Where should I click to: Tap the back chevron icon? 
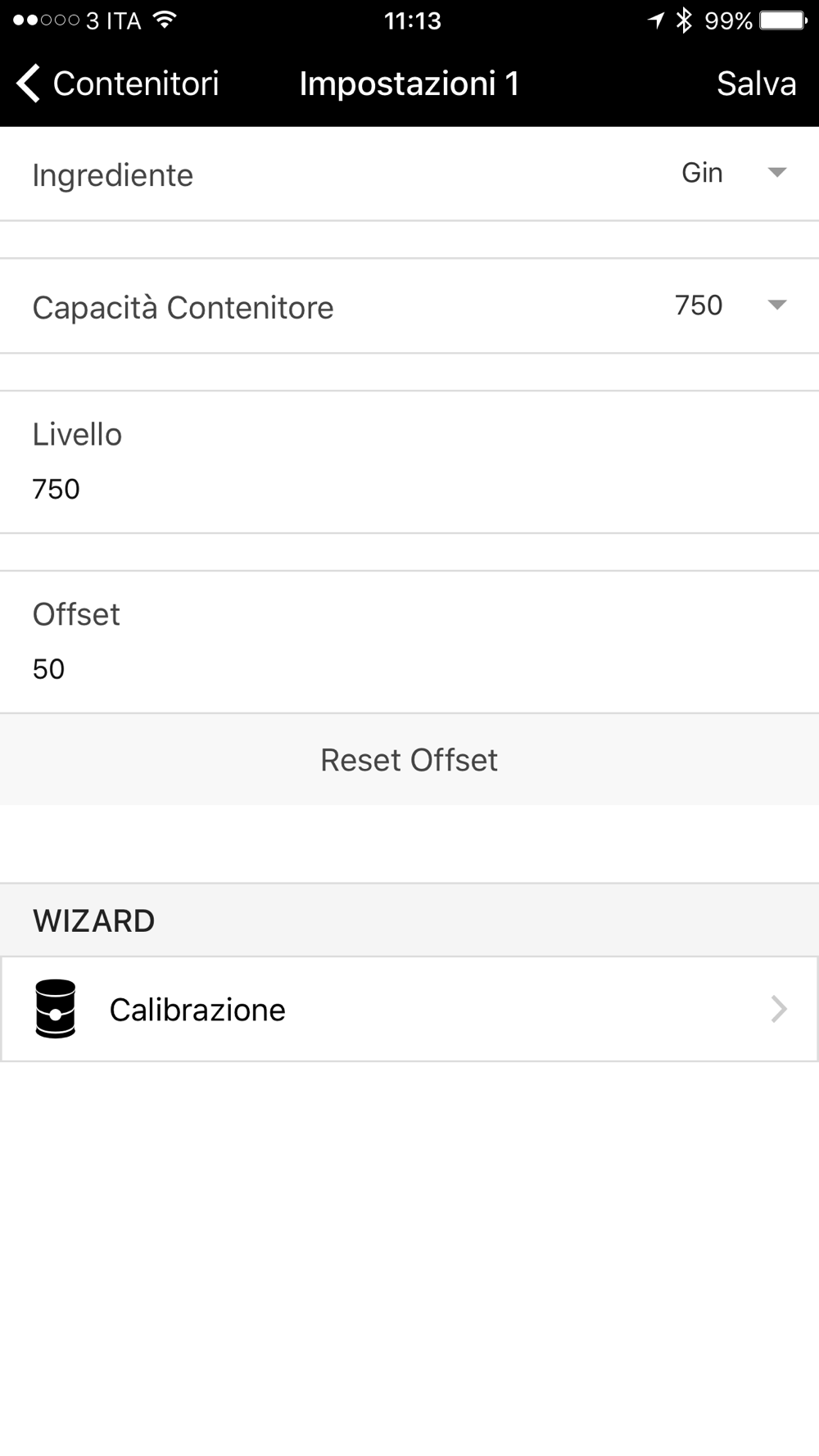28,84
